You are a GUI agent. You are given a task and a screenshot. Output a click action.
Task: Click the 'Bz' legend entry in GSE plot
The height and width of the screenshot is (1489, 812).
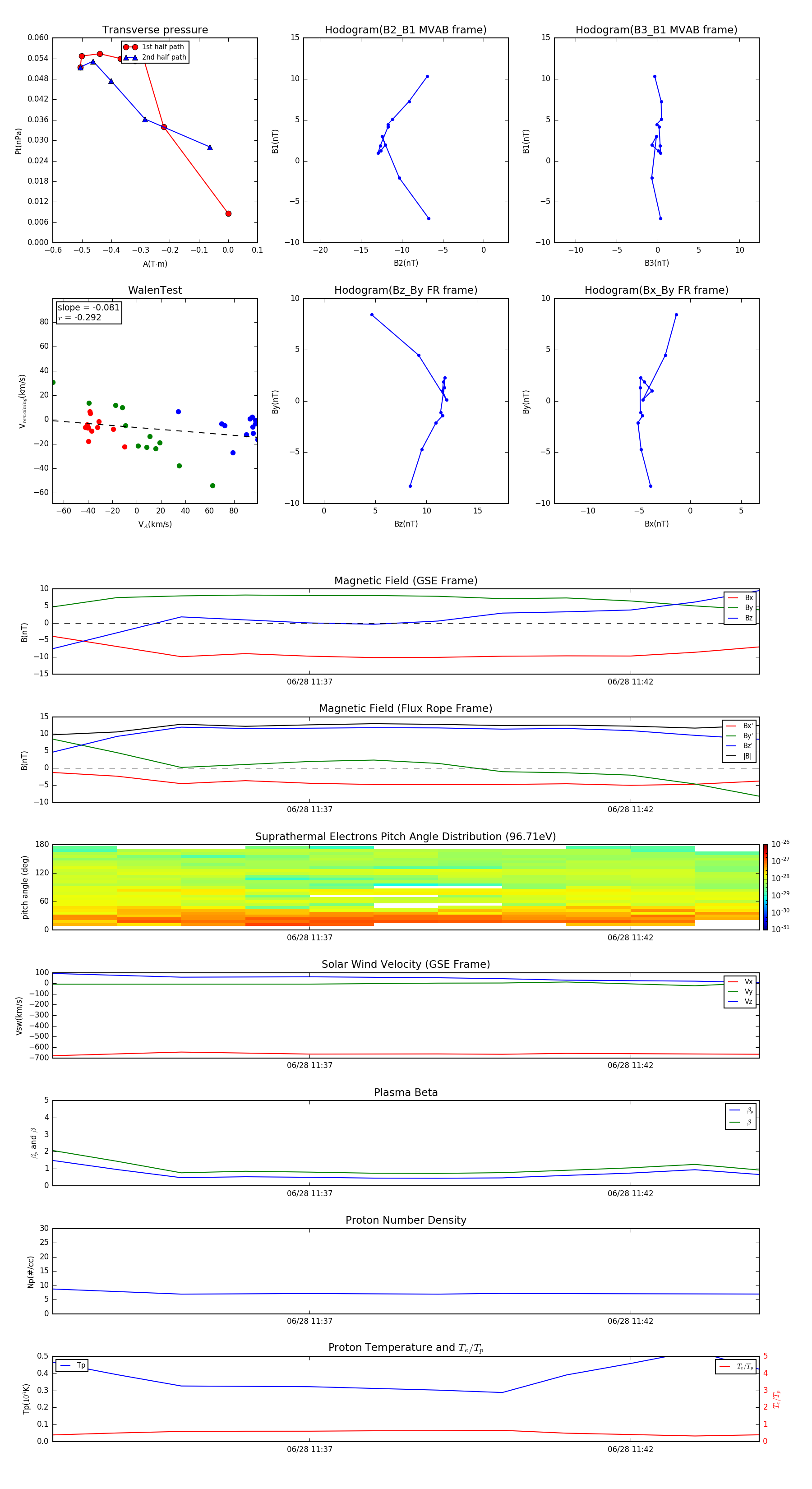point(740,618)
